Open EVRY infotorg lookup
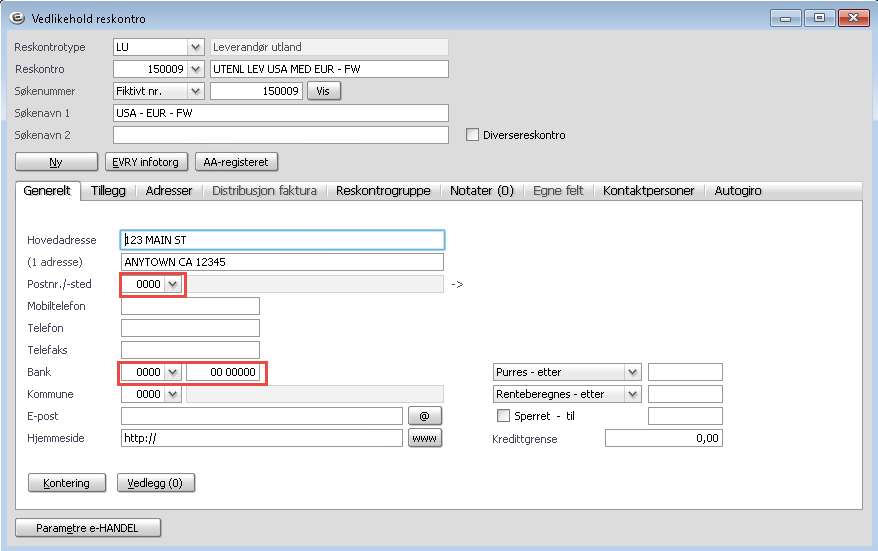The width and height of the screenshot is (878, 551). pyautogui.click(x=146, y=162)
